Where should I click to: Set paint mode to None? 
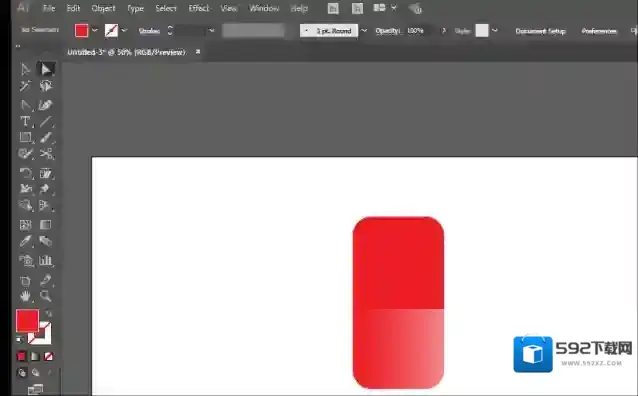pyautogui.click(x=48, y=357)
